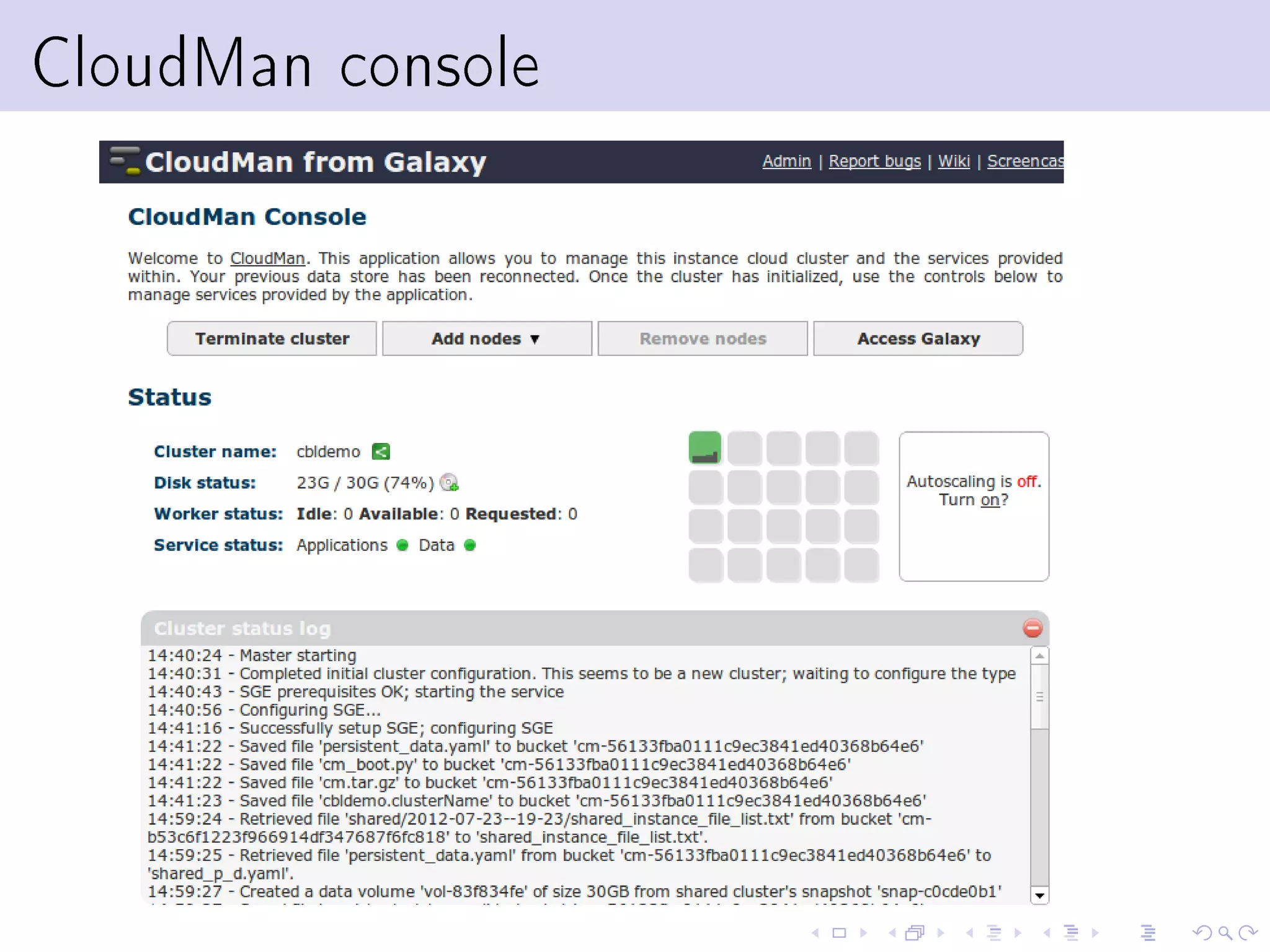Click the 'Idle: 0 Available: 0 Requested: 0' worker status
Screen dimensions: 1270x952
coord(437,514)
